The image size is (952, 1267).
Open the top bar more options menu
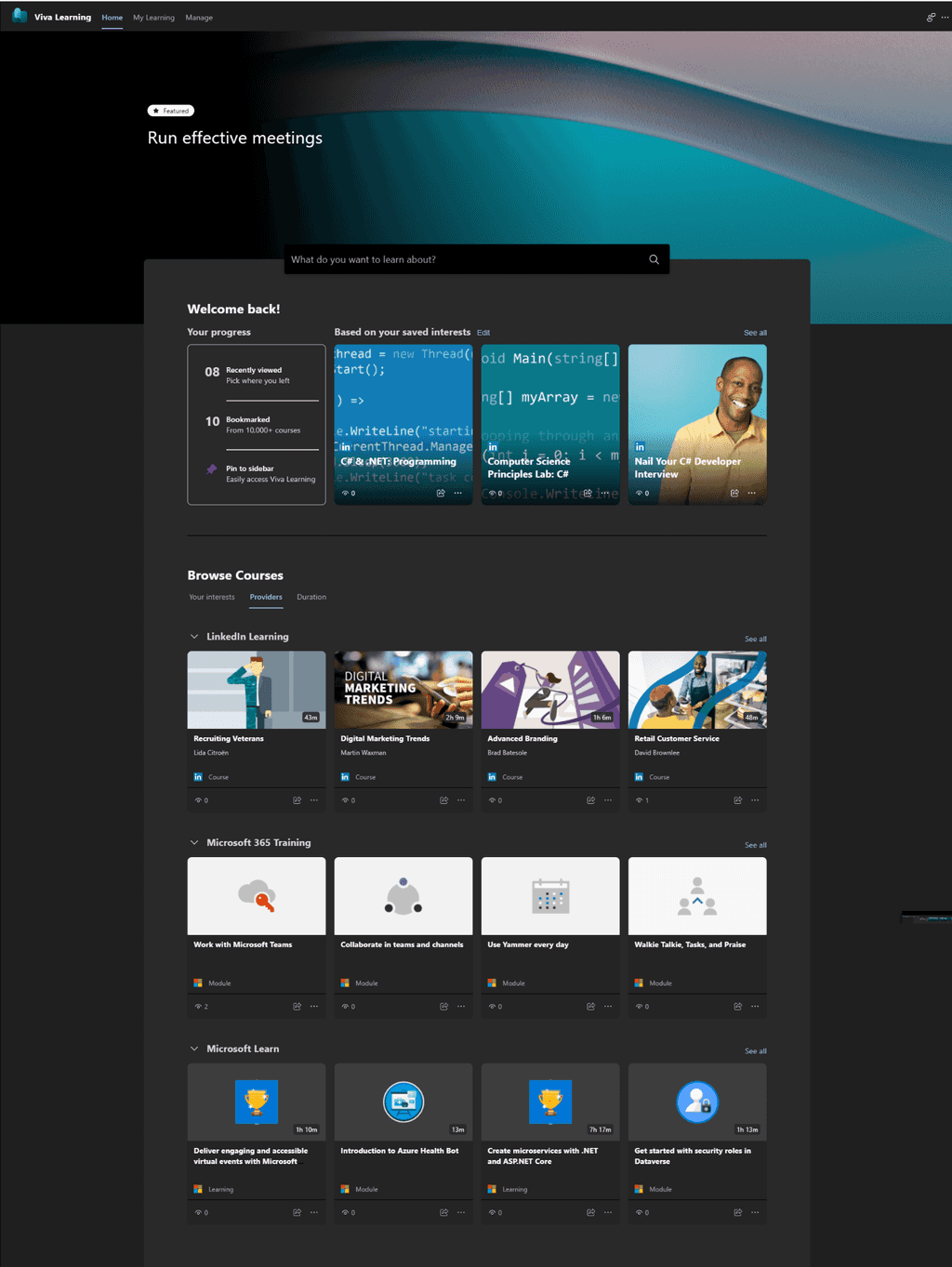click(x=945, y=17)
